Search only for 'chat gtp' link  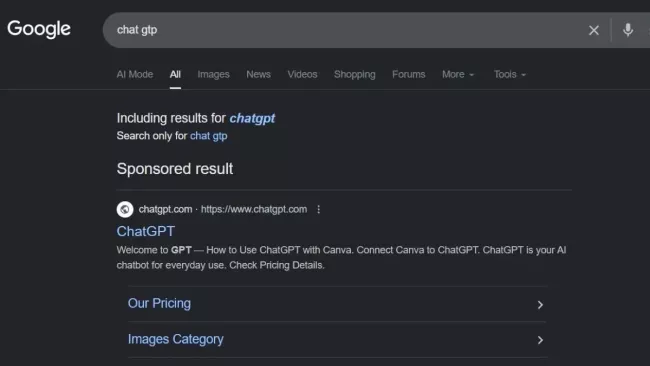209,136
